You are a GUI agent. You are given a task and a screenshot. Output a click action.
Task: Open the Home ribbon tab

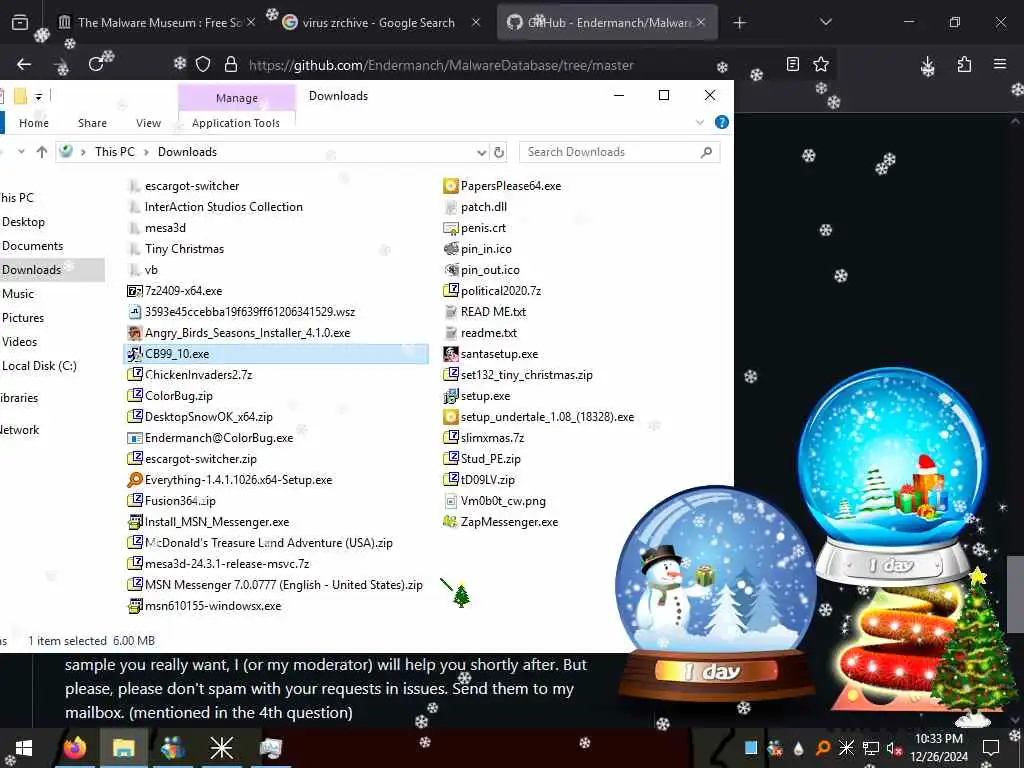coord(34,123)
